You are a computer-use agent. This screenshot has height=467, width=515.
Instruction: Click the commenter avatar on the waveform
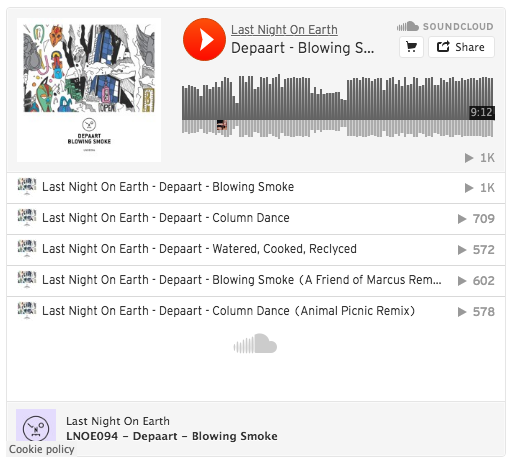pyautogui.click(x=222, y=125)
